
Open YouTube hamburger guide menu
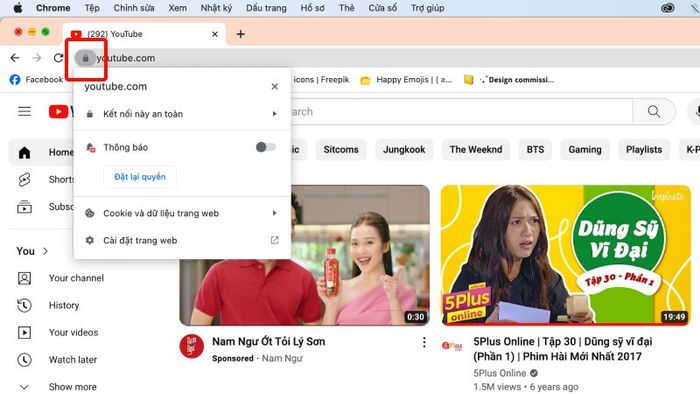click(25, 112)
